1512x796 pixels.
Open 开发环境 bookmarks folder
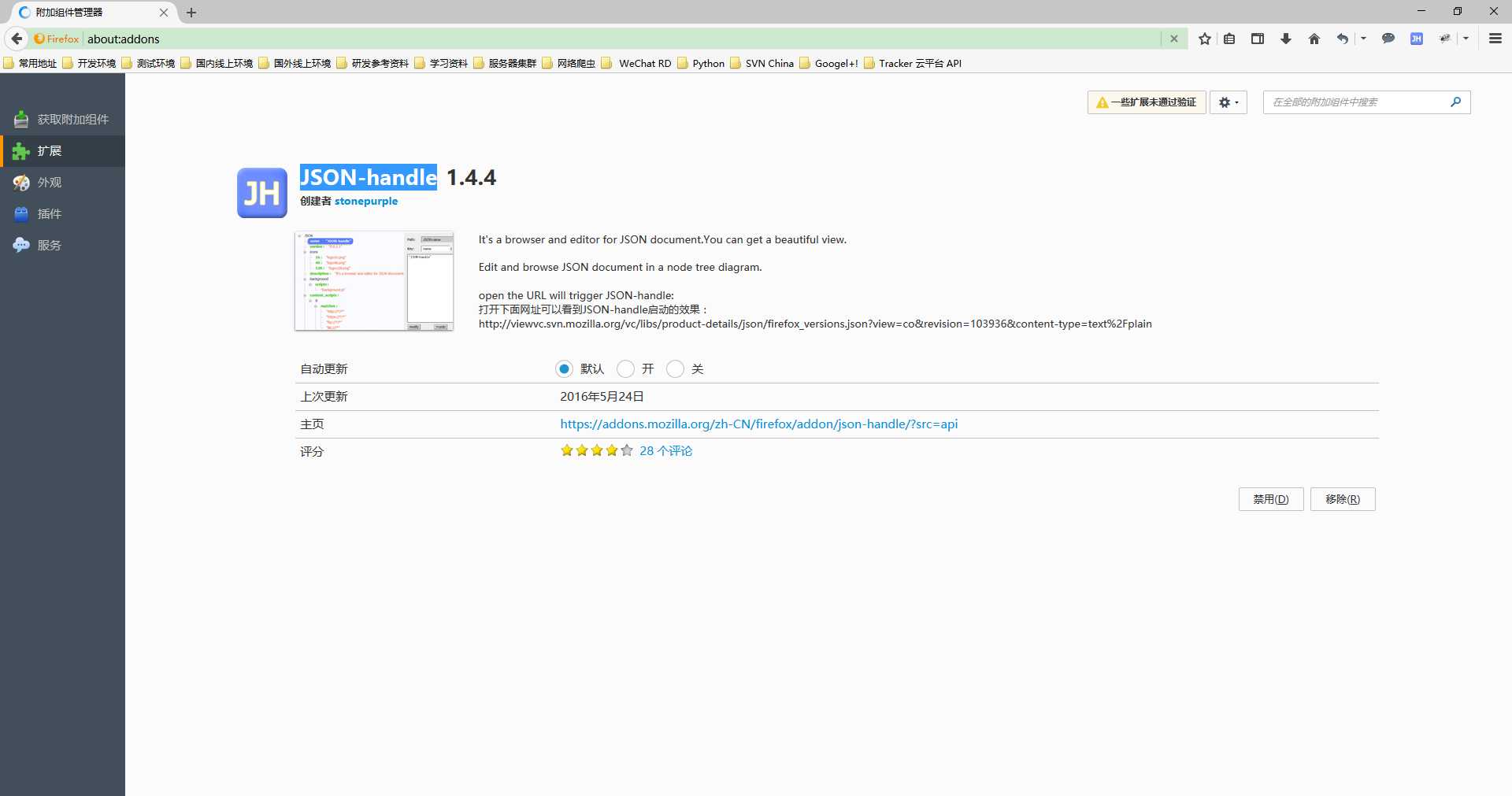90,64
